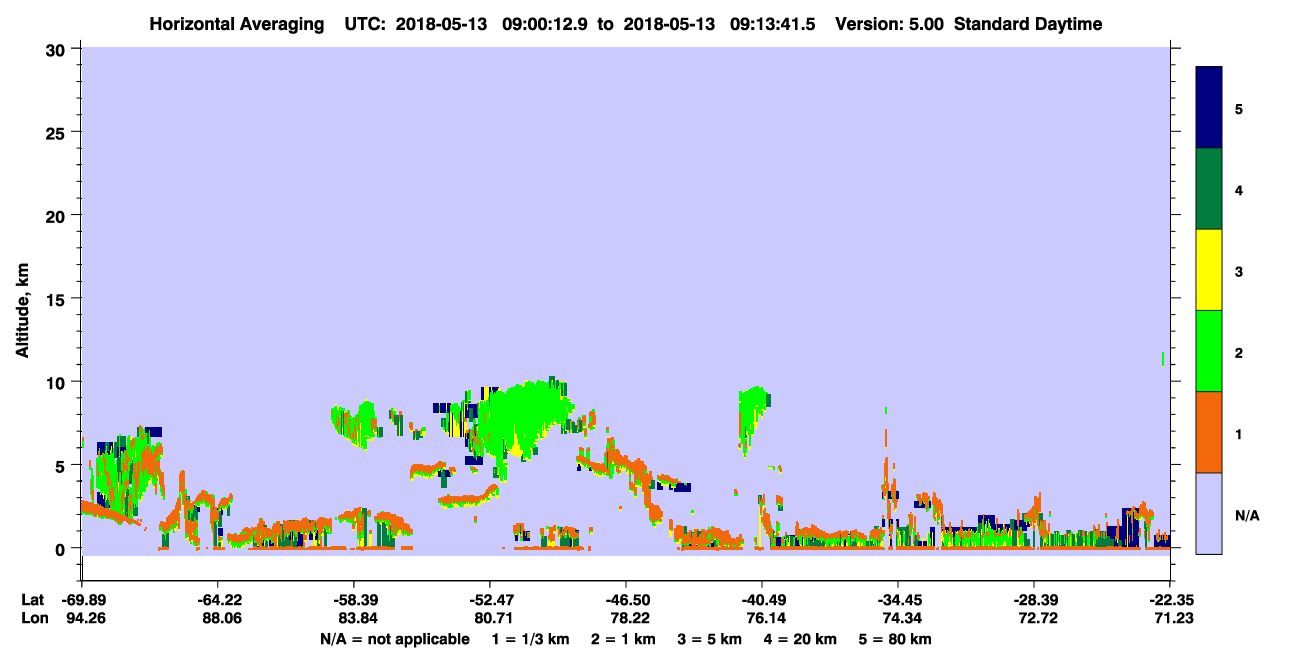Click the dark green 20 km colorbar segment
The height and width of the screenshot is (667, 1300).
tap(1209, 189)
